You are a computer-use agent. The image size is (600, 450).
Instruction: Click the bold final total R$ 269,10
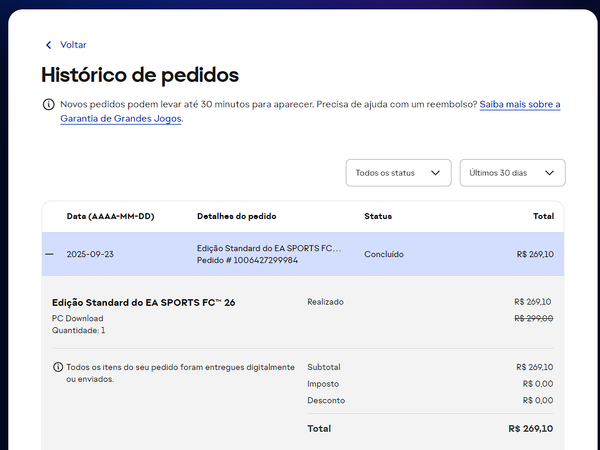[x=531, y=429]
